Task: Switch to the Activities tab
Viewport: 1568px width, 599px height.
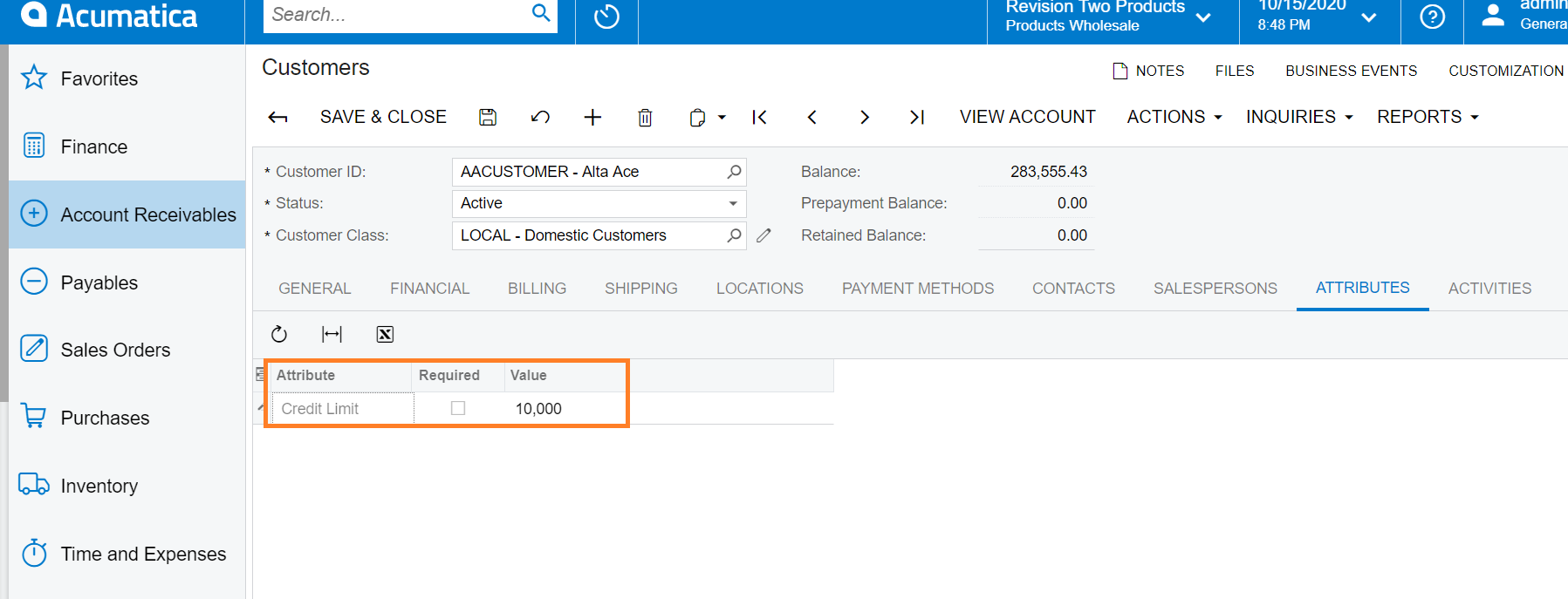Action: pyautogui.click(x=1490, y=289)
